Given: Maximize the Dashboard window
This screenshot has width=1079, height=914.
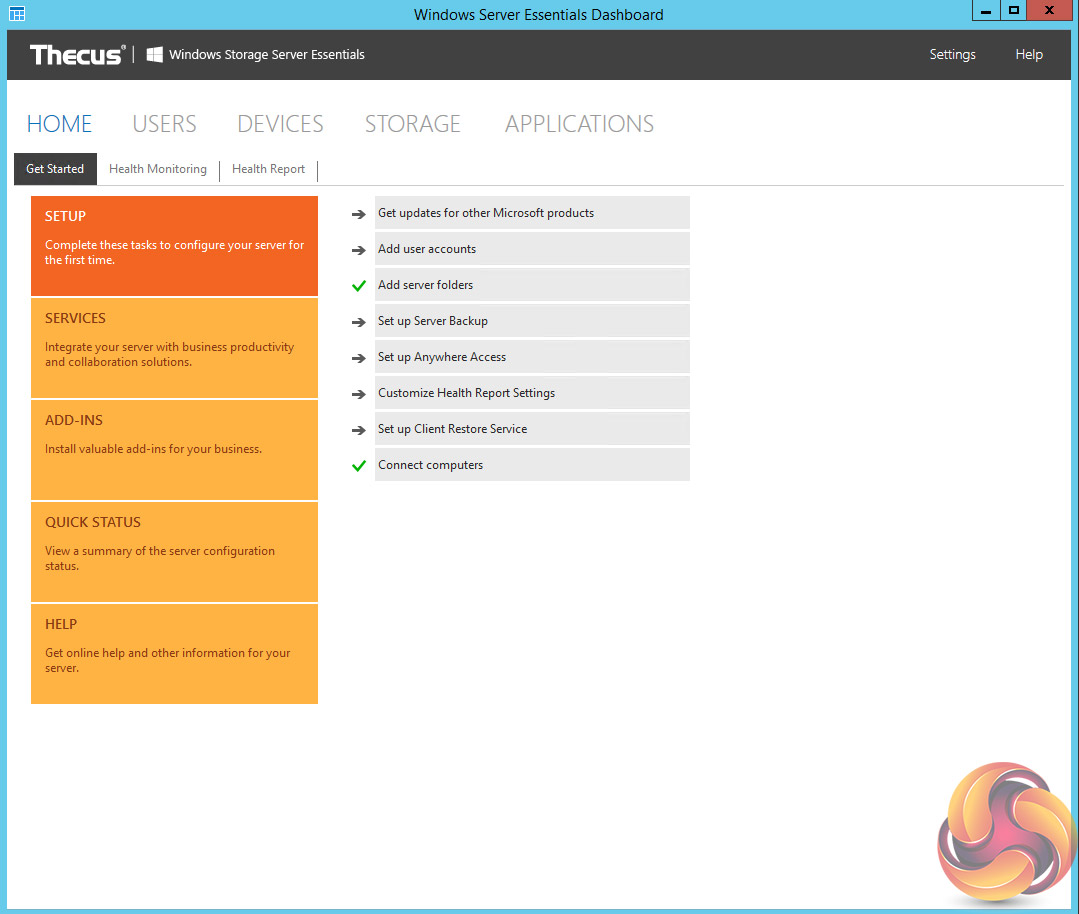Looking at the screenshot, I should (1014, 10).
